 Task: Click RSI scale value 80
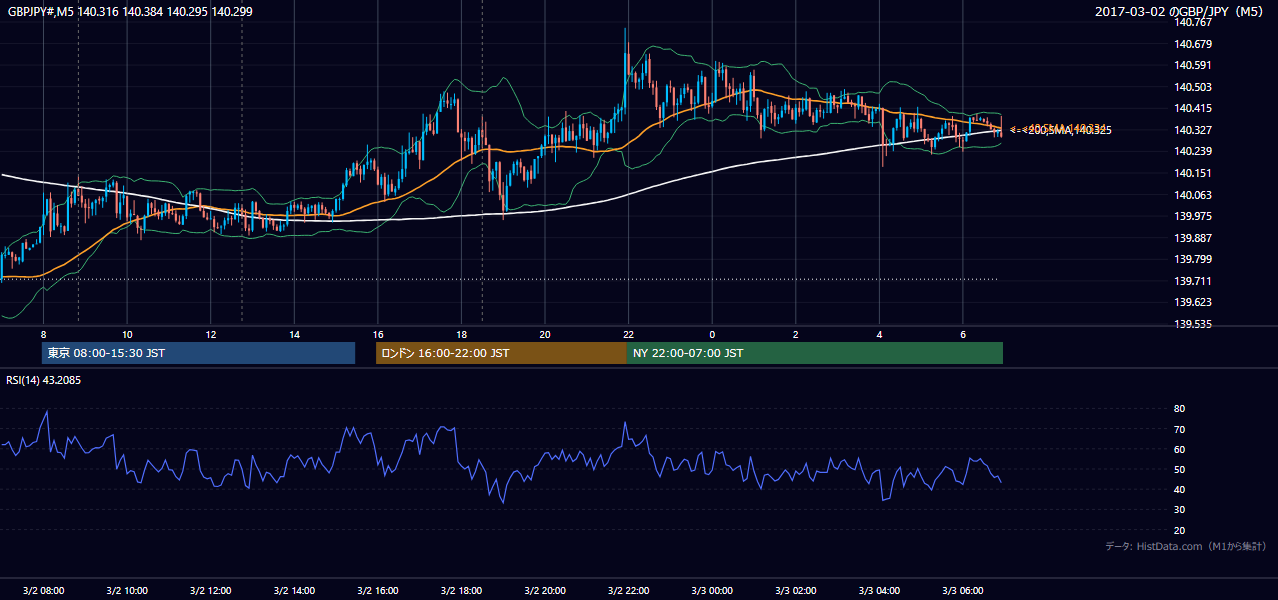(1179, 409)
